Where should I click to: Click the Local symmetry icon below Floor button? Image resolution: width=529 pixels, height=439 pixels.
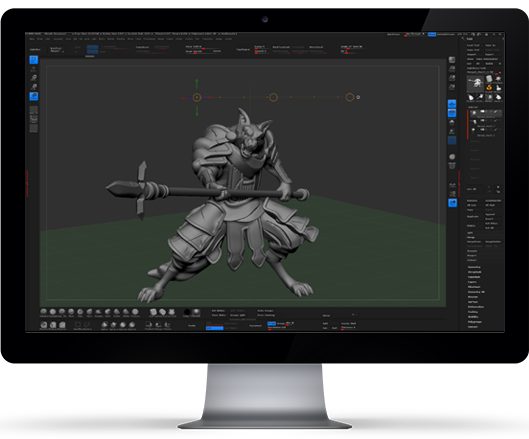click(x=452, y=122)
